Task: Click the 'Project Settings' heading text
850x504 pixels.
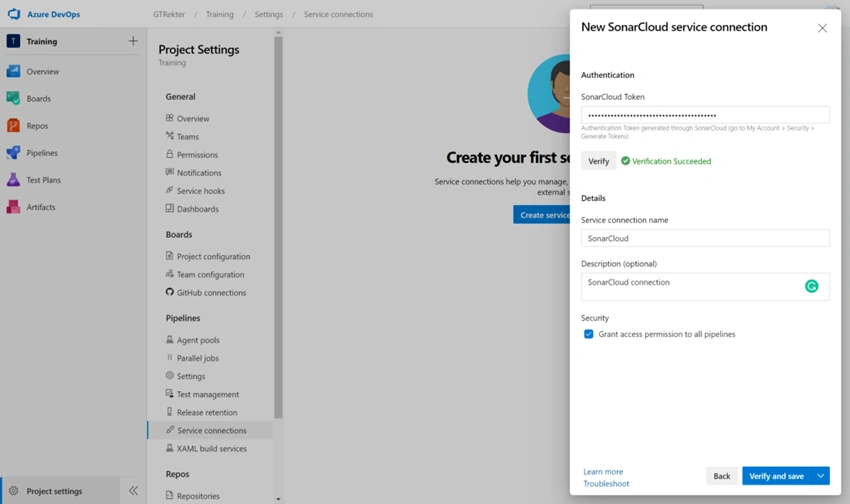Action: tap(199, 49)
